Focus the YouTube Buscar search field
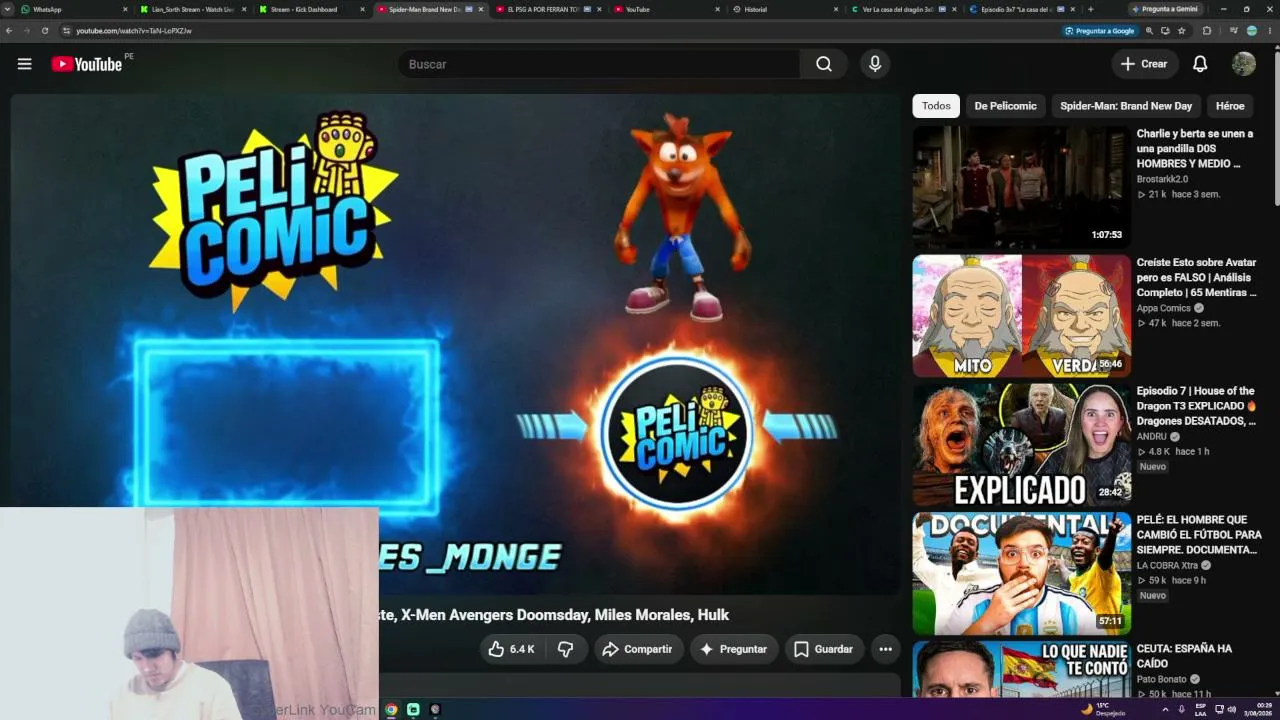1280x720 pixels. click(x=599, y=64)
